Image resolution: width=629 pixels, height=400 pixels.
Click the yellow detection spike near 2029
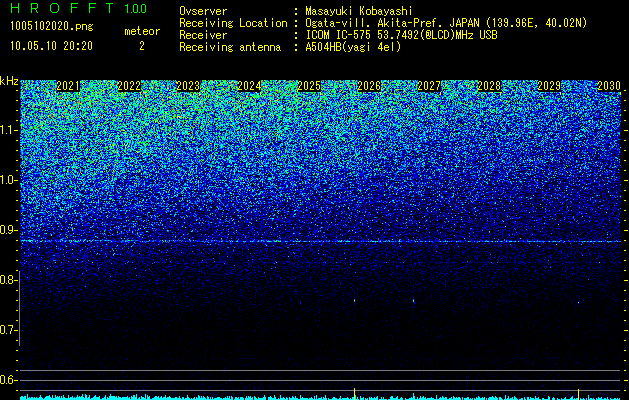point(578,394)
